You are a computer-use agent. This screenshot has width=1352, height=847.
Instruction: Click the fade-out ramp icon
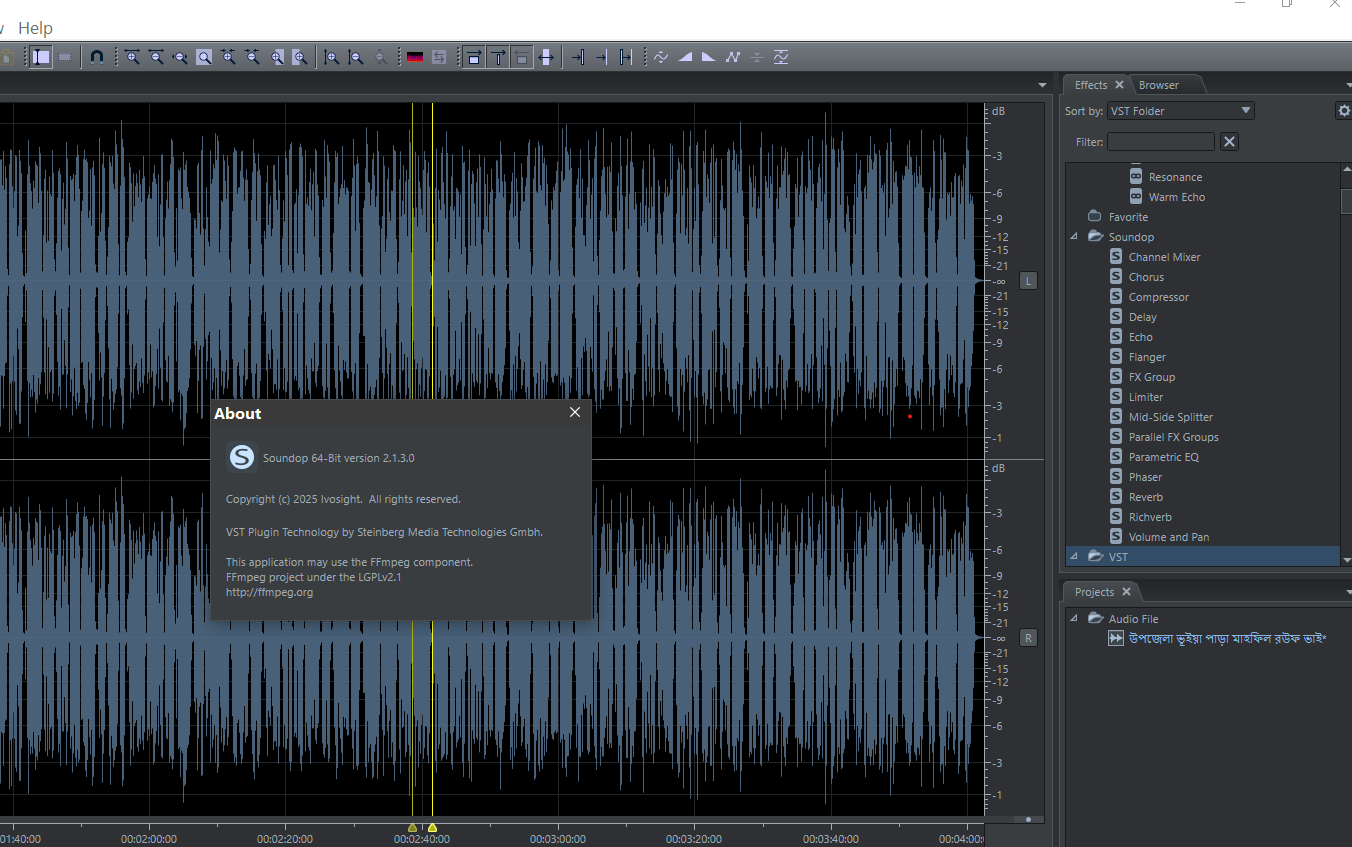pos(708,57)
